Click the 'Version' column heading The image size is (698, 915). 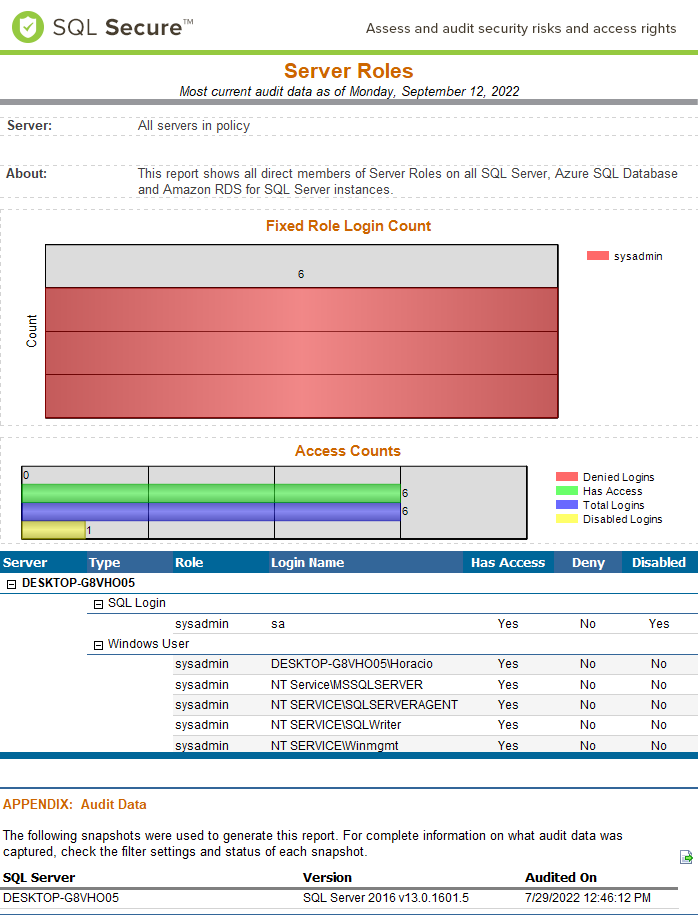point(327,878)
